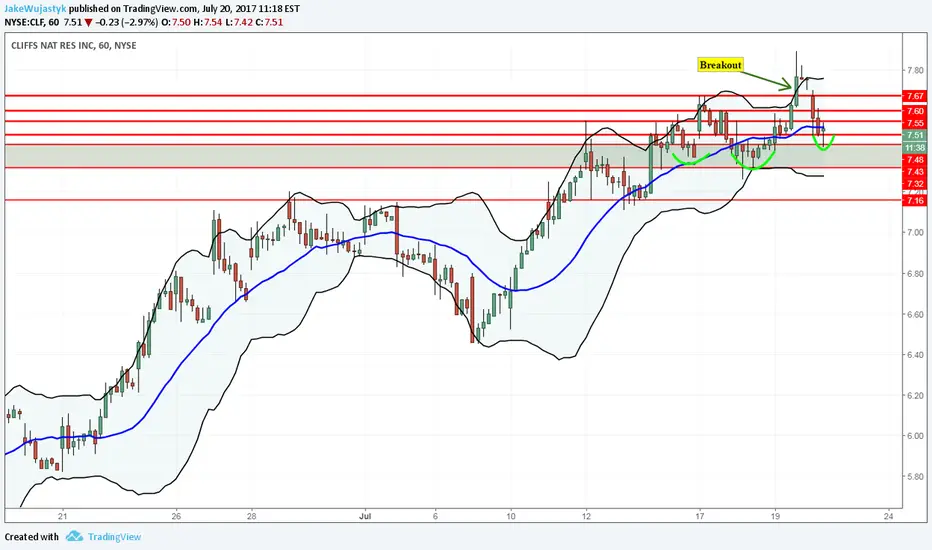Select the red 7.16 price level tag
The image size is (932, 550).
tap(914, 201)
